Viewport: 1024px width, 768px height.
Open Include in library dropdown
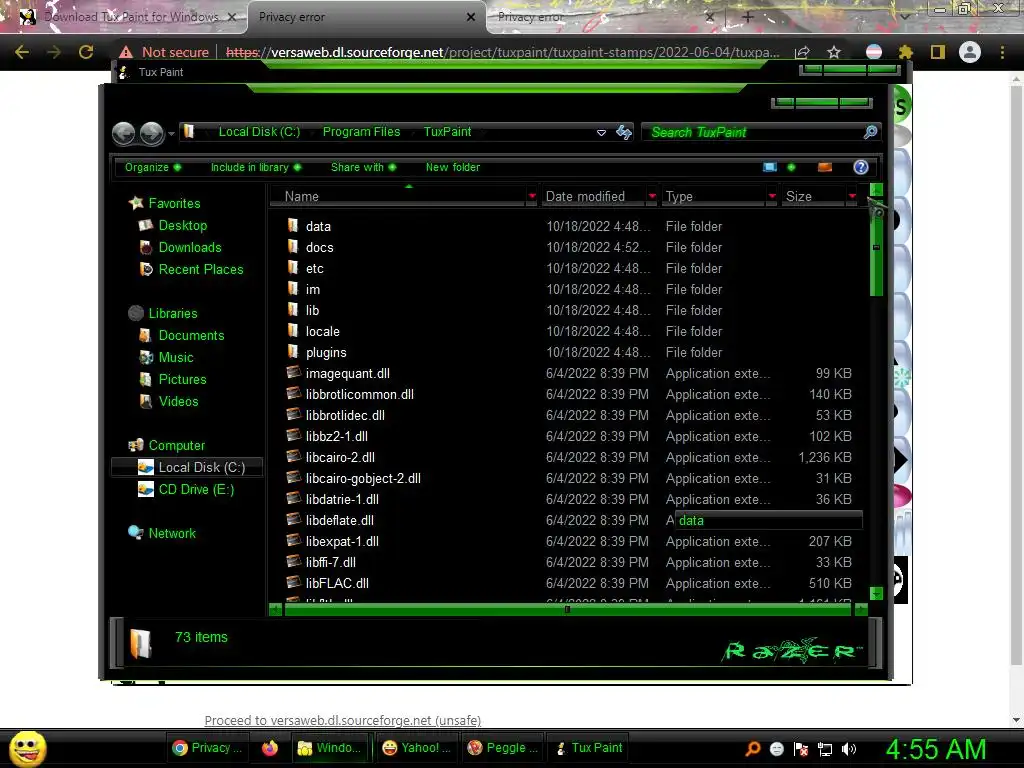[x=256, y=167]
